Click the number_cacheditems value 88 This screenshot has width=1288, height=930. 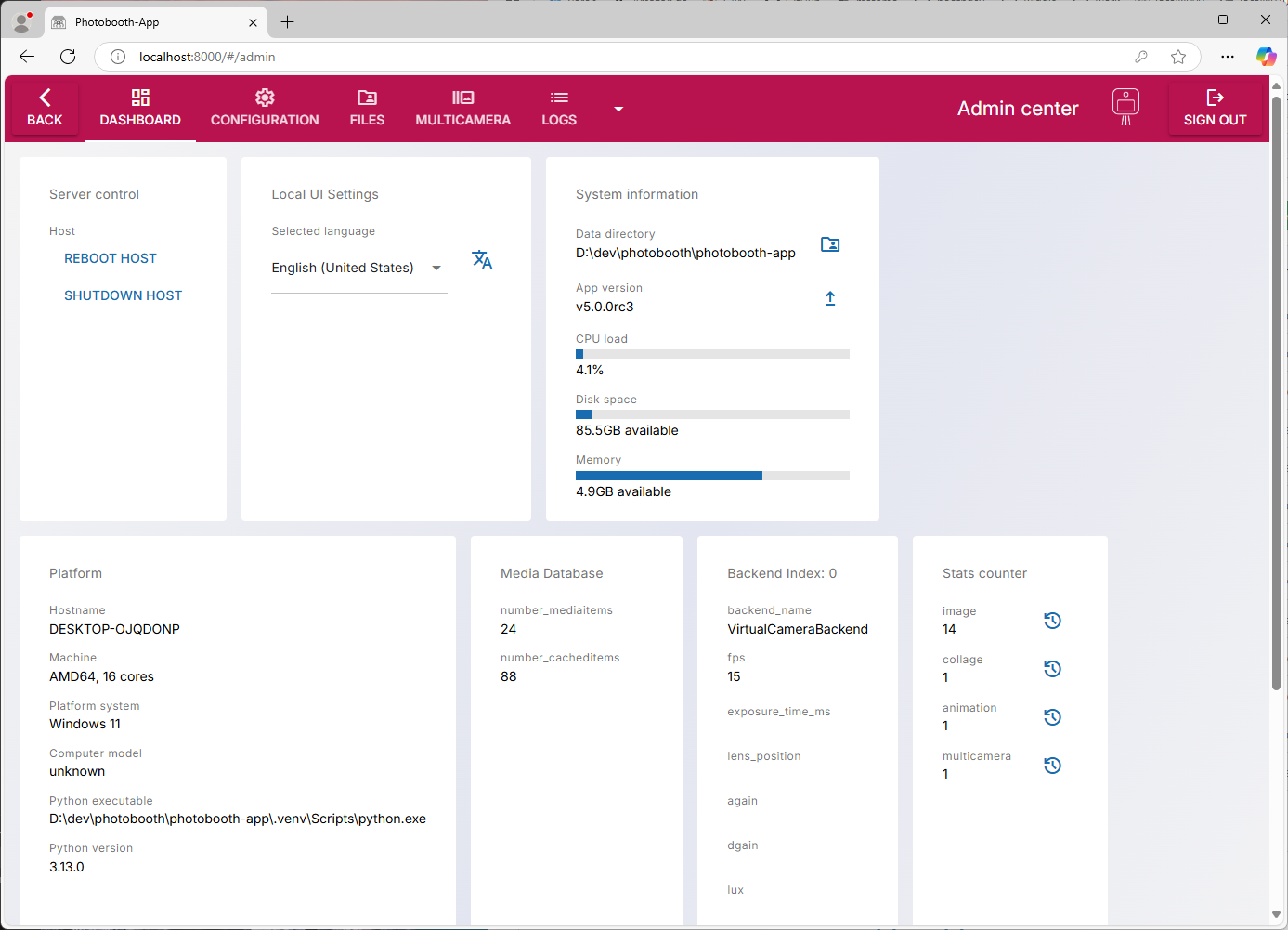[x=508, y=676]
